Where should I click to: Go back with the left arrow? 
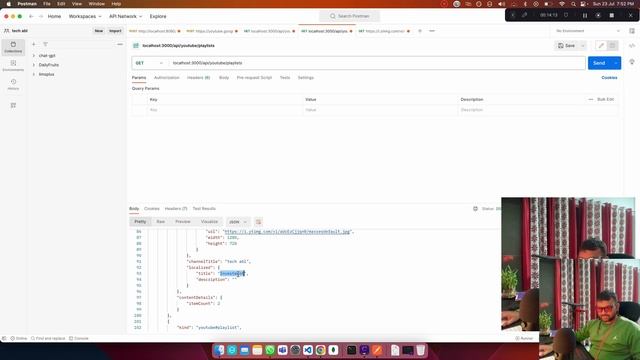click(x=31, y=16)
